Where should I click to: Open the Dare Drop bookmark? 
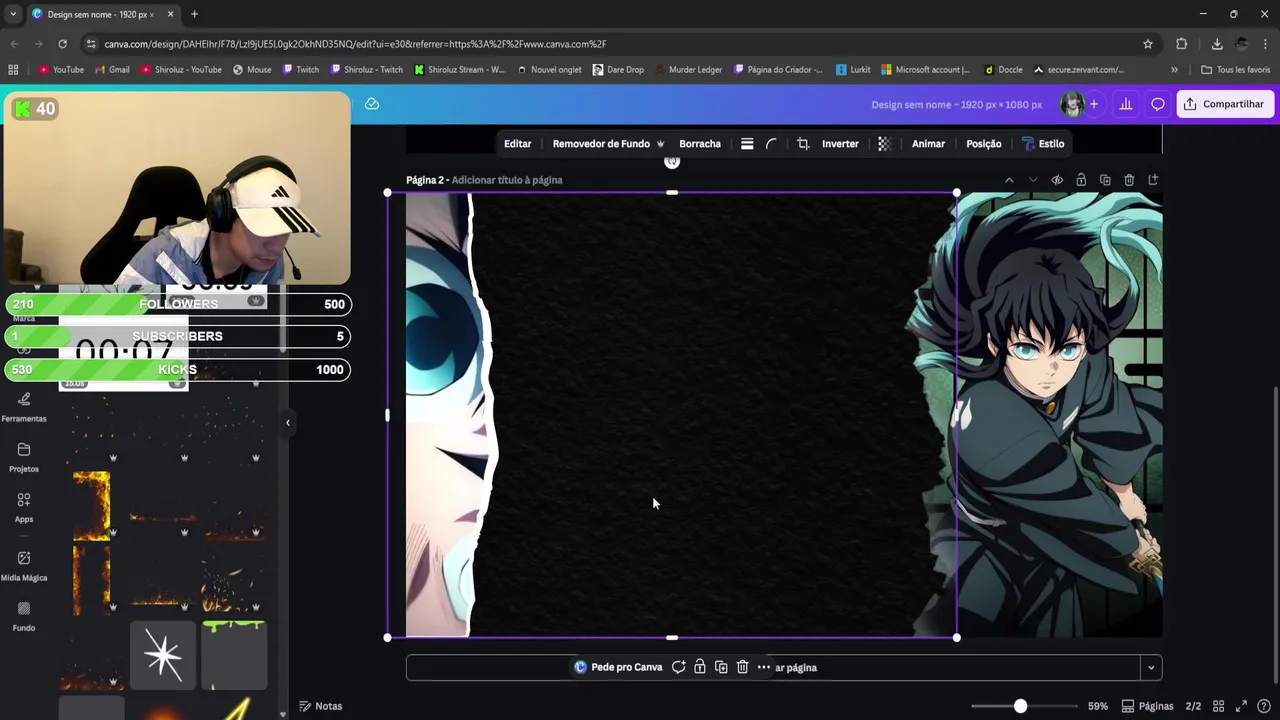(618, 70)
